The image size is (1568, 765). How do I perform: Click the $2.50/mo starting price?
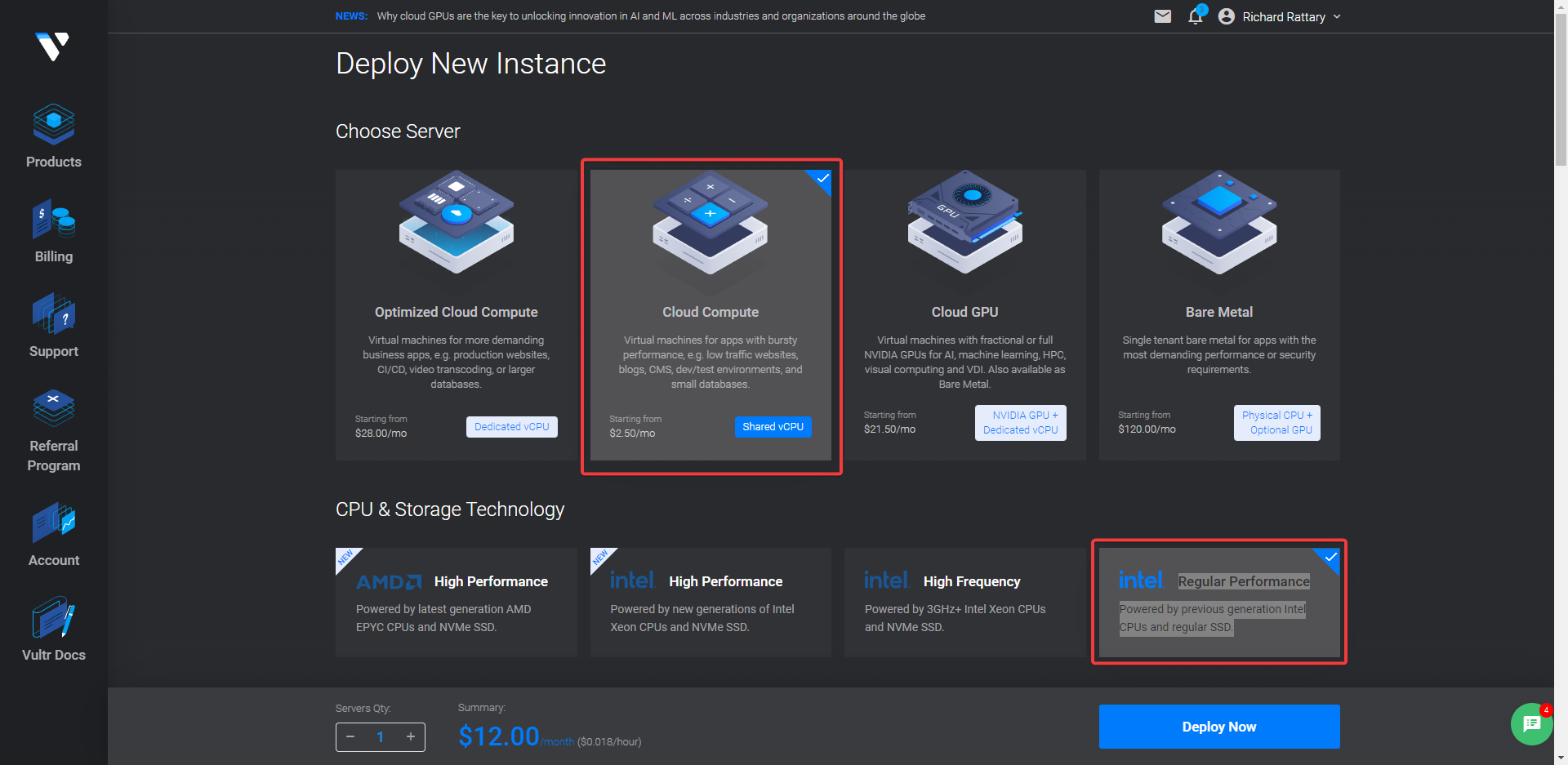632,434
